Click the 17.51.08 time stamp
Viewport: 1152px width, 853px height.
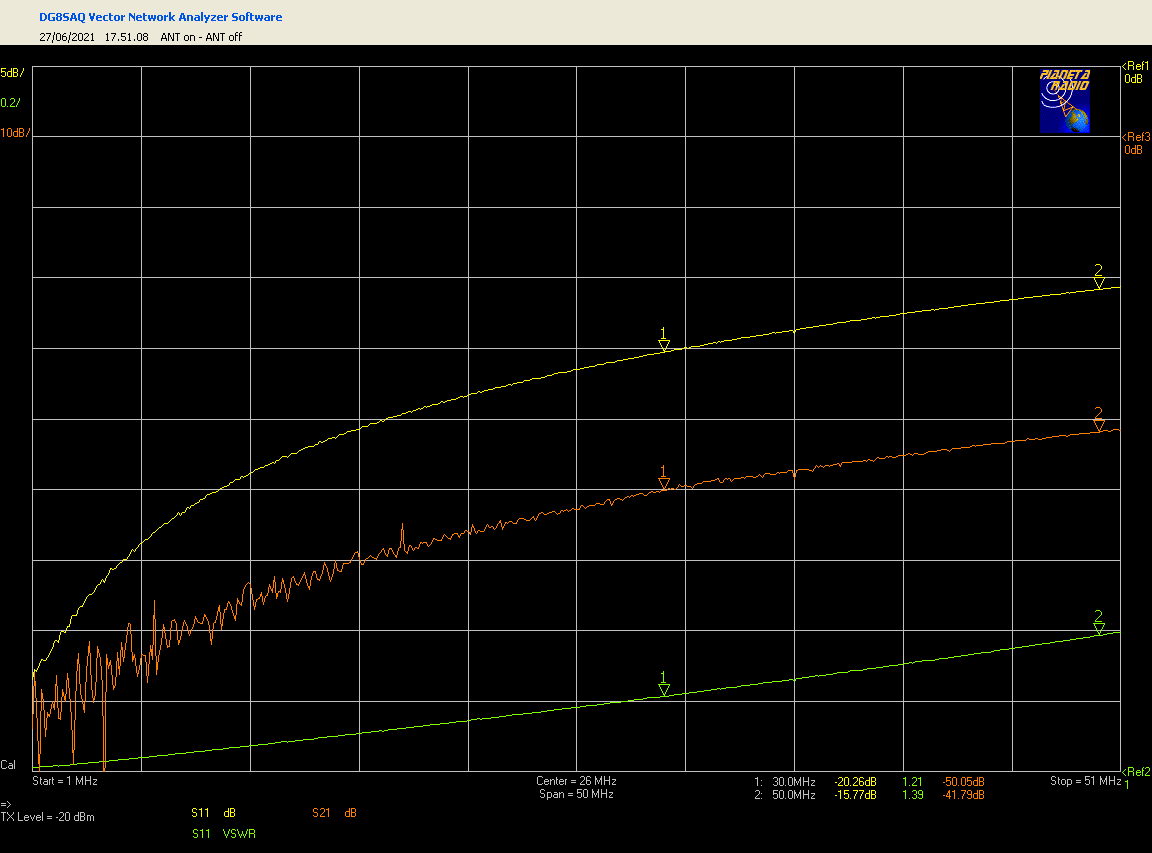[x=126, y=37]
